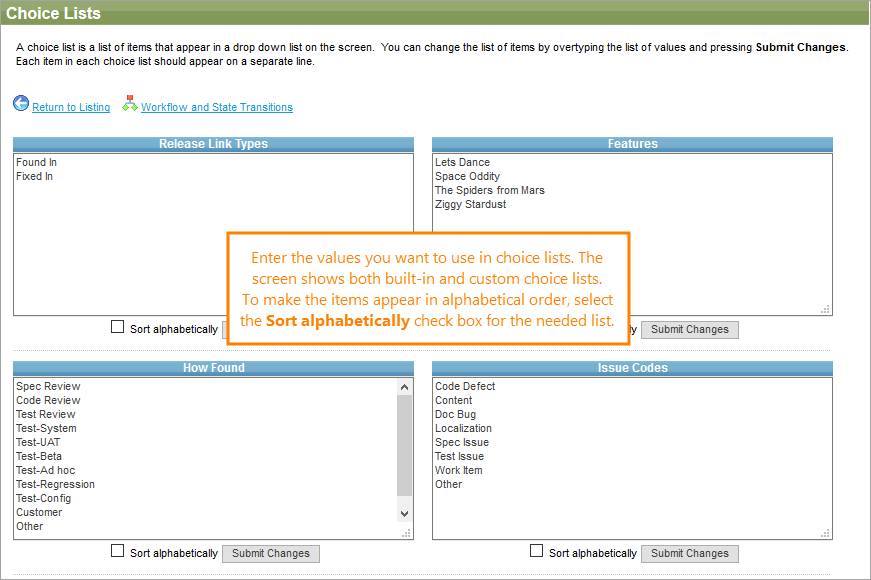
Task: Click the Issue Codes section header
Action: 633,368
